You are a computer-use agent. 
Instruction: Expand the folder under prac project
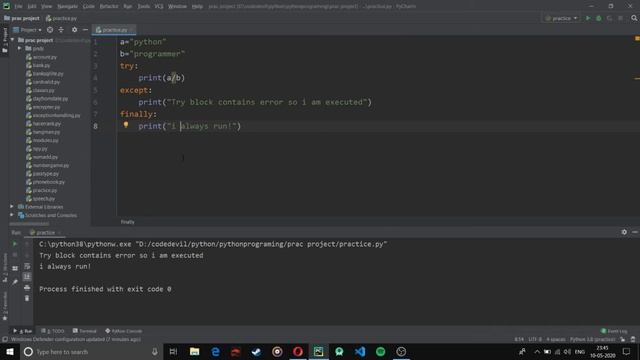19,48
